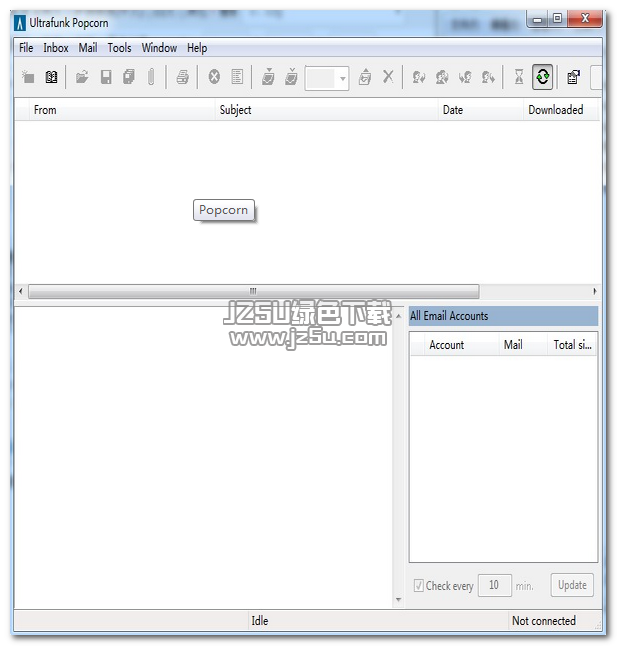Screen dimensions: 617x646
Task: Click the document lines toolbar icon
Action: (x=237, y=77)
